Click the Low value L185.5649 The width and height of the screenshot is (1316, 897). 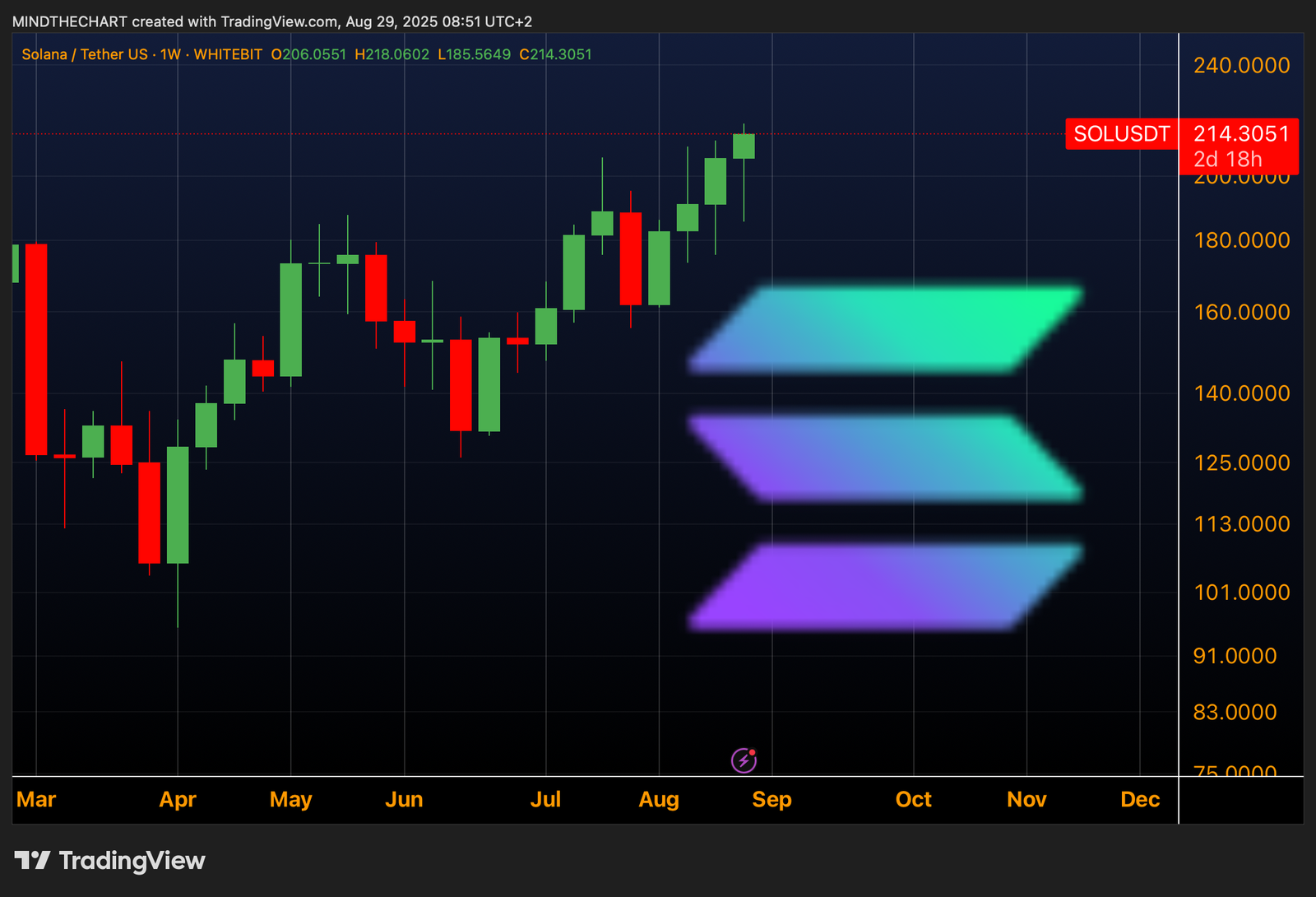pos(475,54)
